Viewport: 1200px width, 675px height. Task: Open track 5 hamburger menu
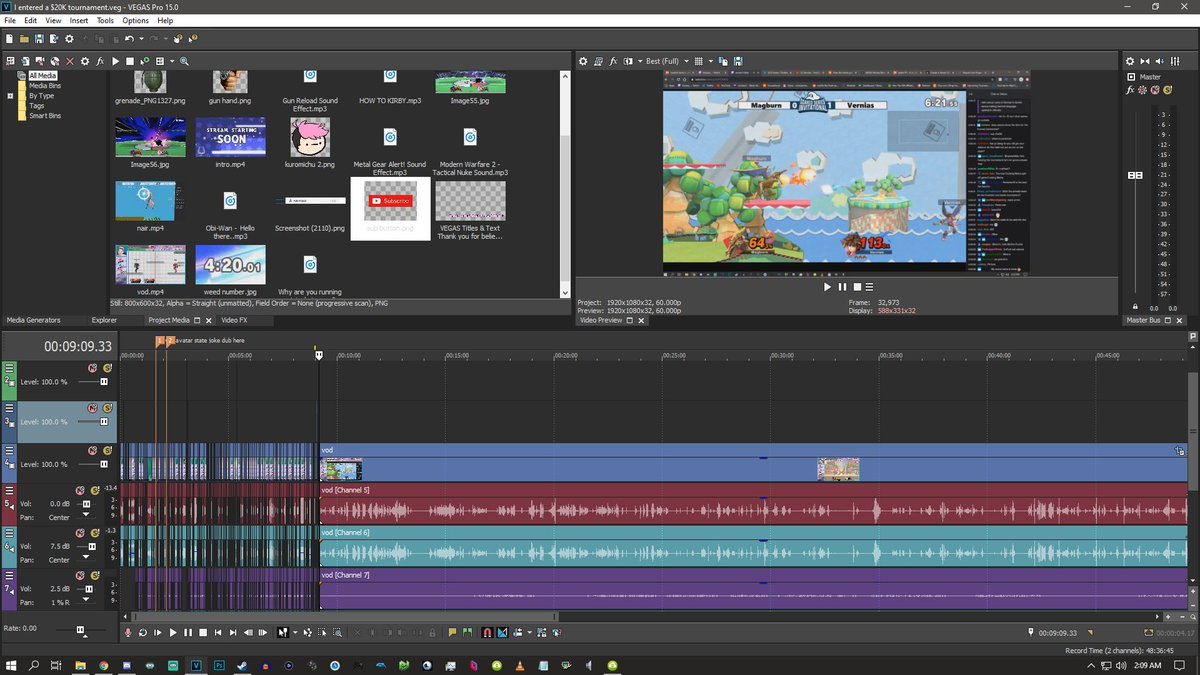pyautogui.click(x=9, y=490)
